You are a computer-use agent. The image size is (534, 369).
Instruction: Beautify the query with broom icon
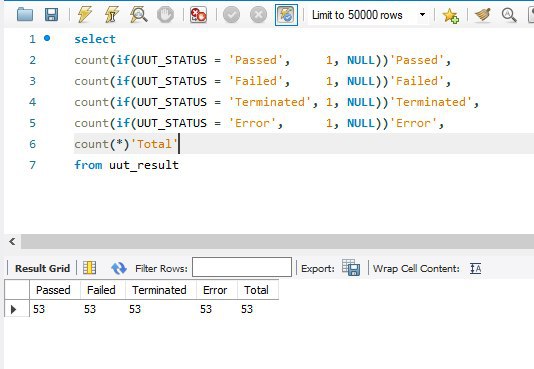tap(483, 15)
